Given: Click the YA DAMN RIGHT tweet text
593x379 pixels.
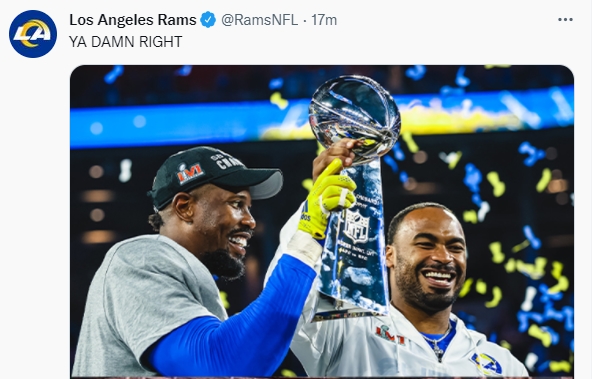Looking at the screenshot, I should click(x=126, y=42).
